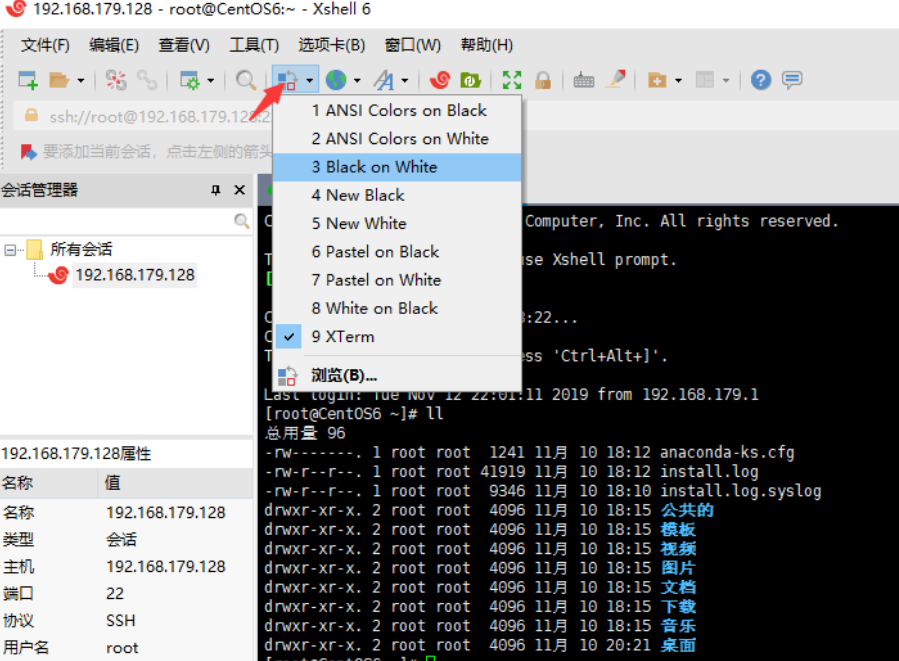Expand the Encoding dropdown arrow
This screenshot has width=899, height=661.
(357, 80)
